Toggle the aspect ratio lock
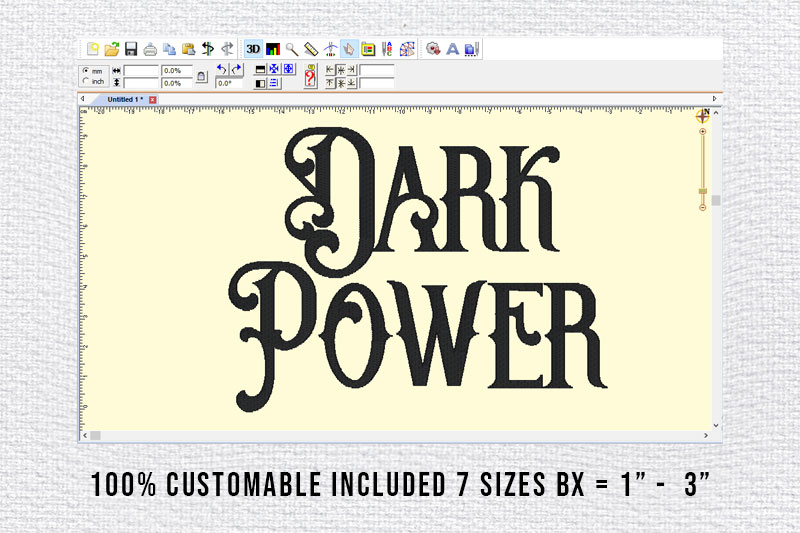 (x=202, y=77)
